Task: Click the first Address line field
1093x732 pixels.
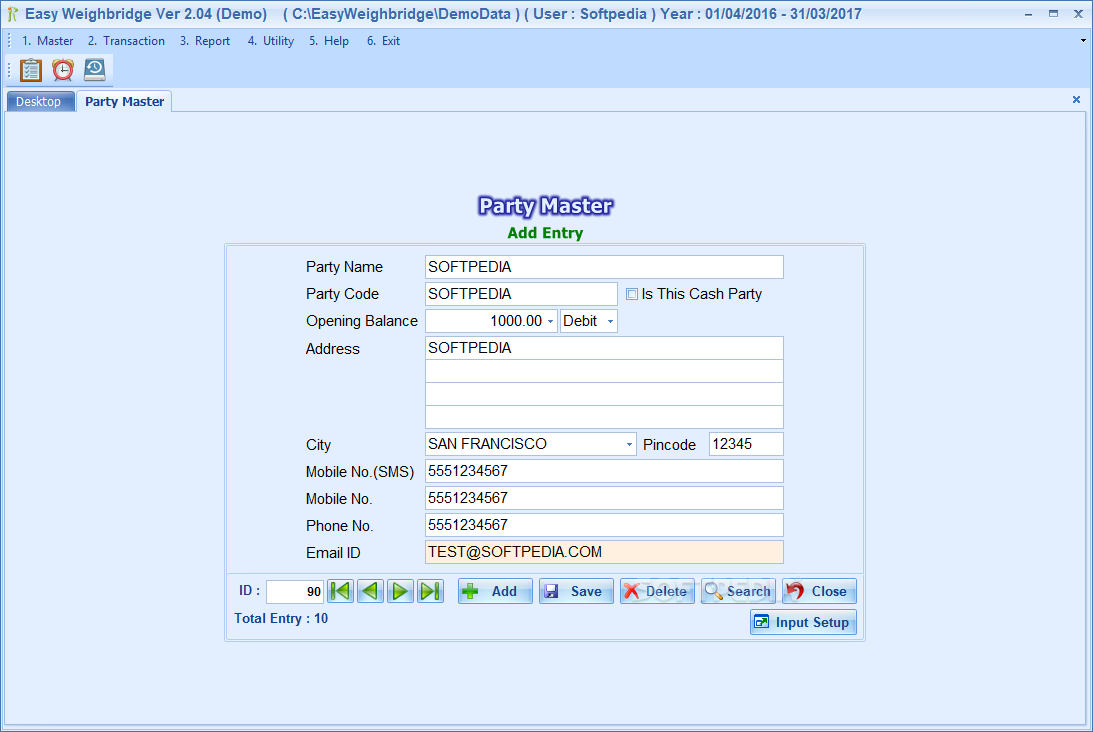Action: tap(604, 348)
